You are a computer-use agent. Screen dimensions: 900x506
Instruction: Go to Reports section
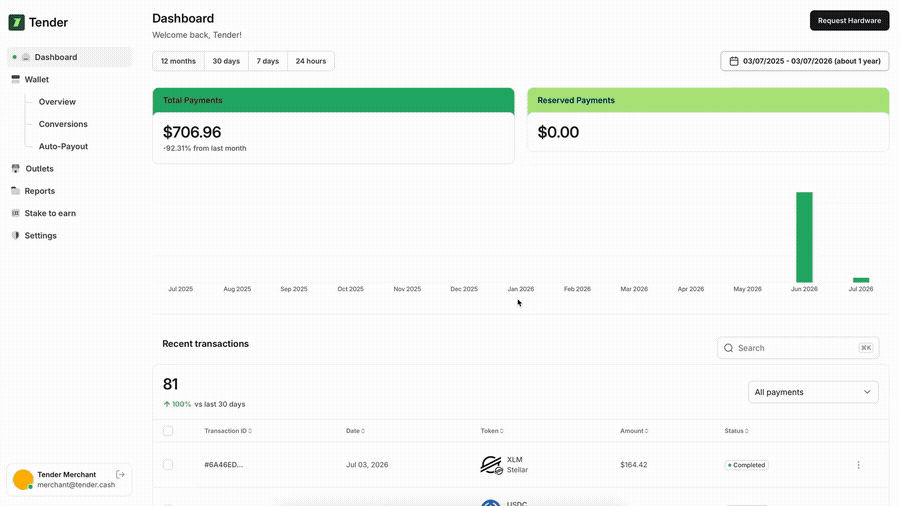[x=40, y=191]
